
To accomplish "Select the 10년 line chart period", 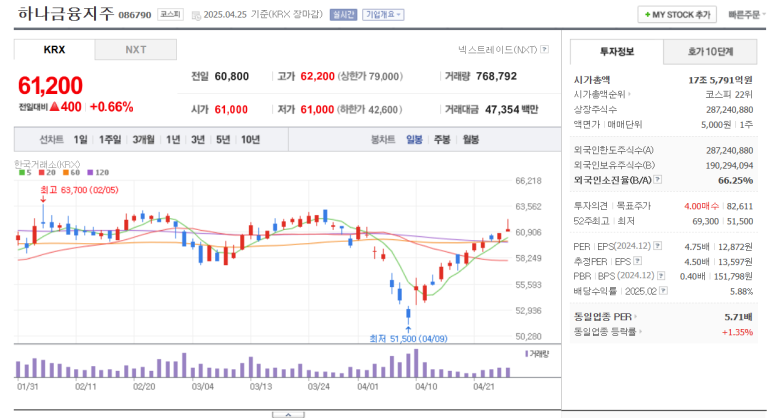I will click(x=250, y=139).
